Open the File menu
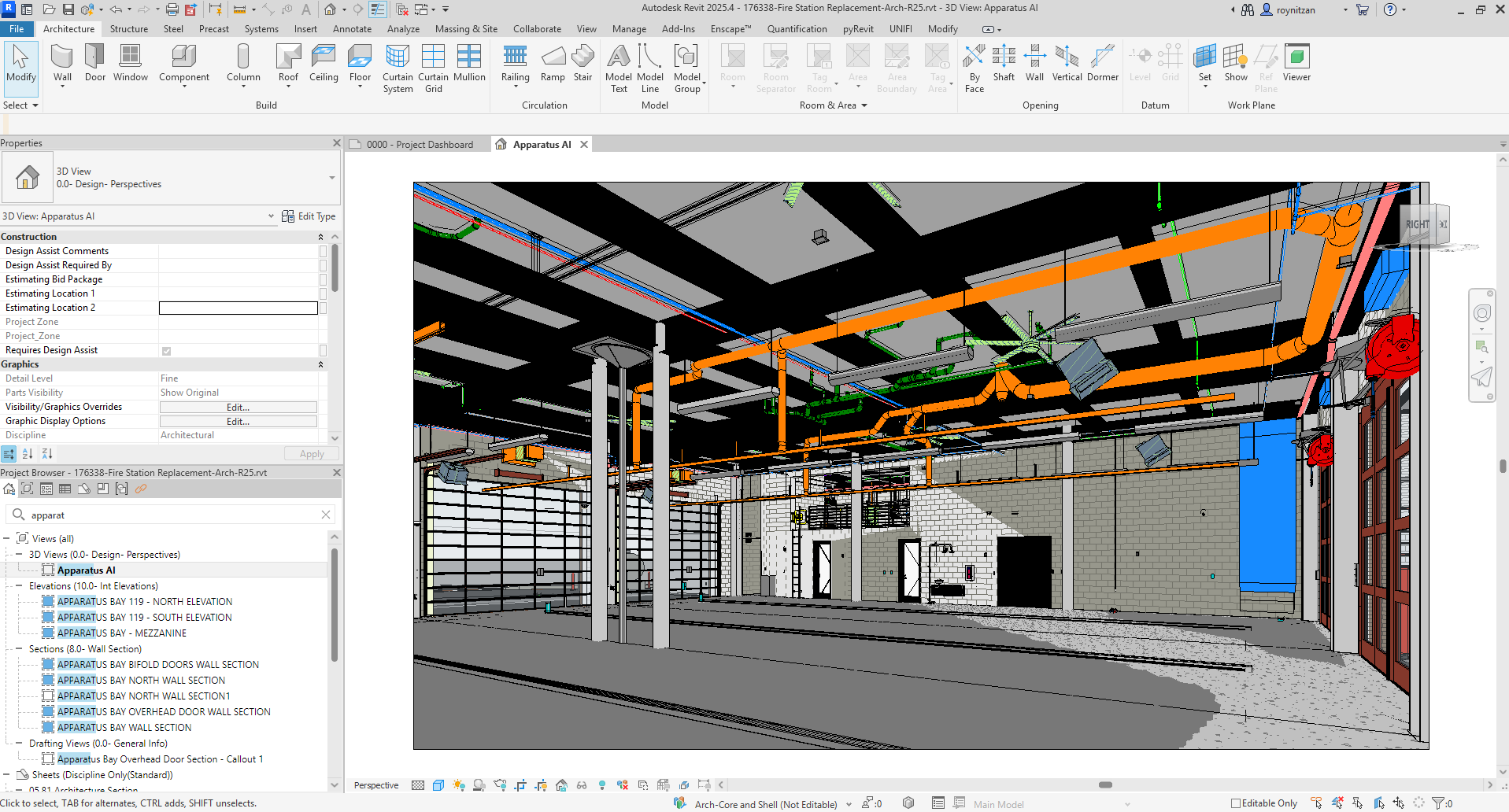The width and height of the screenshot is (1509, 812). coord(17,29)
